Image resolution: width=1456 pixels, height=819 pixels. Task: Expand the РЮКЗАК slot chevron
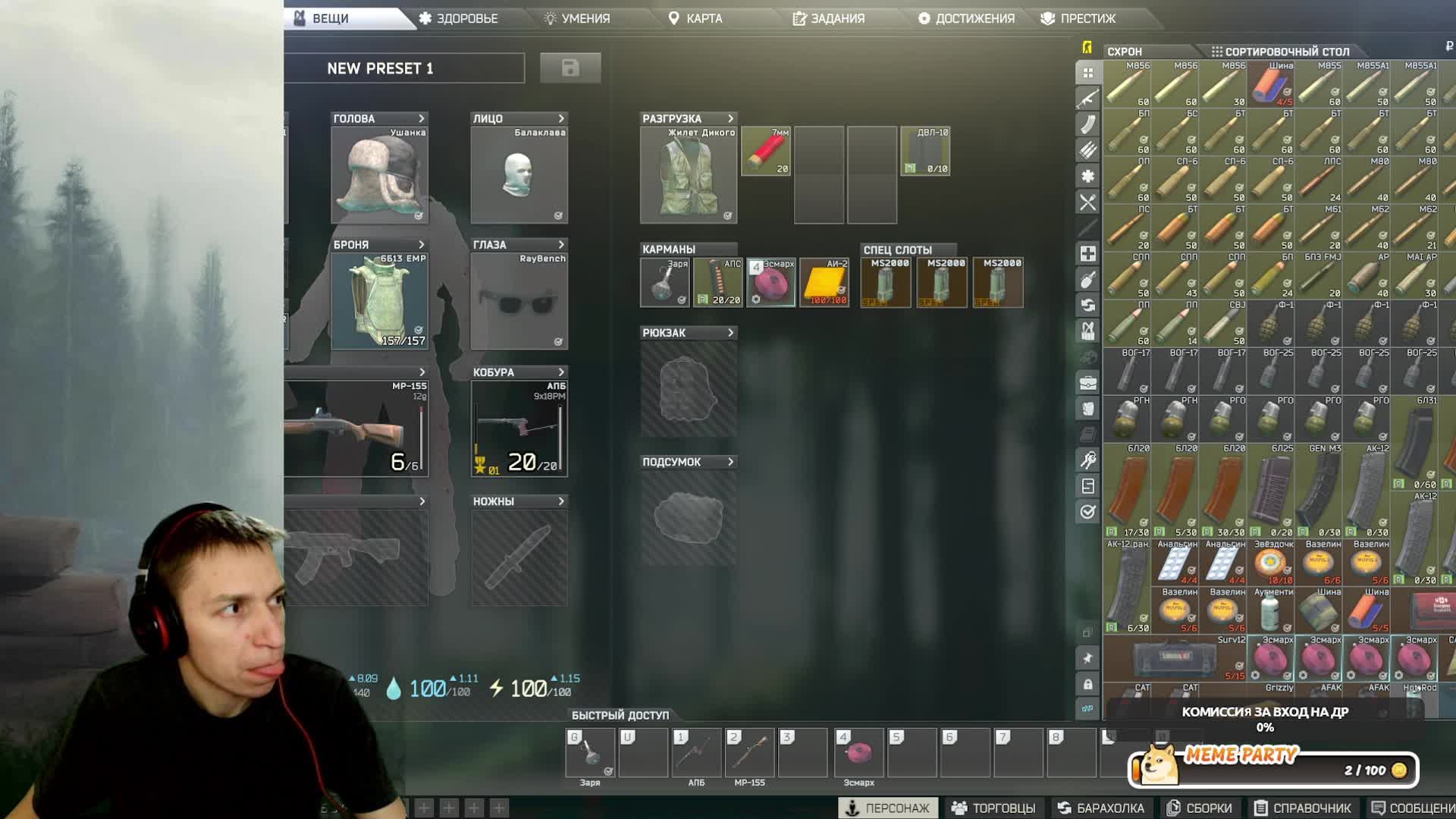[x=730, y=333]
